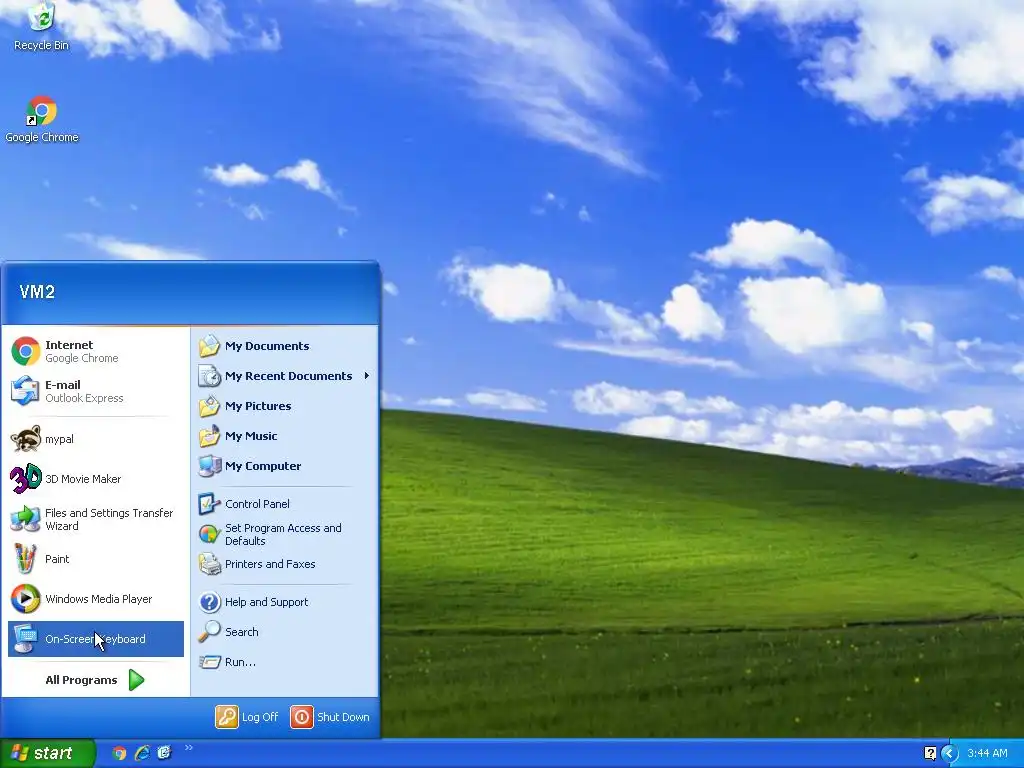Open the Recycle Bin desktop icon
1024x768 pixels.
pyautogui.click(x=41, y=26)
